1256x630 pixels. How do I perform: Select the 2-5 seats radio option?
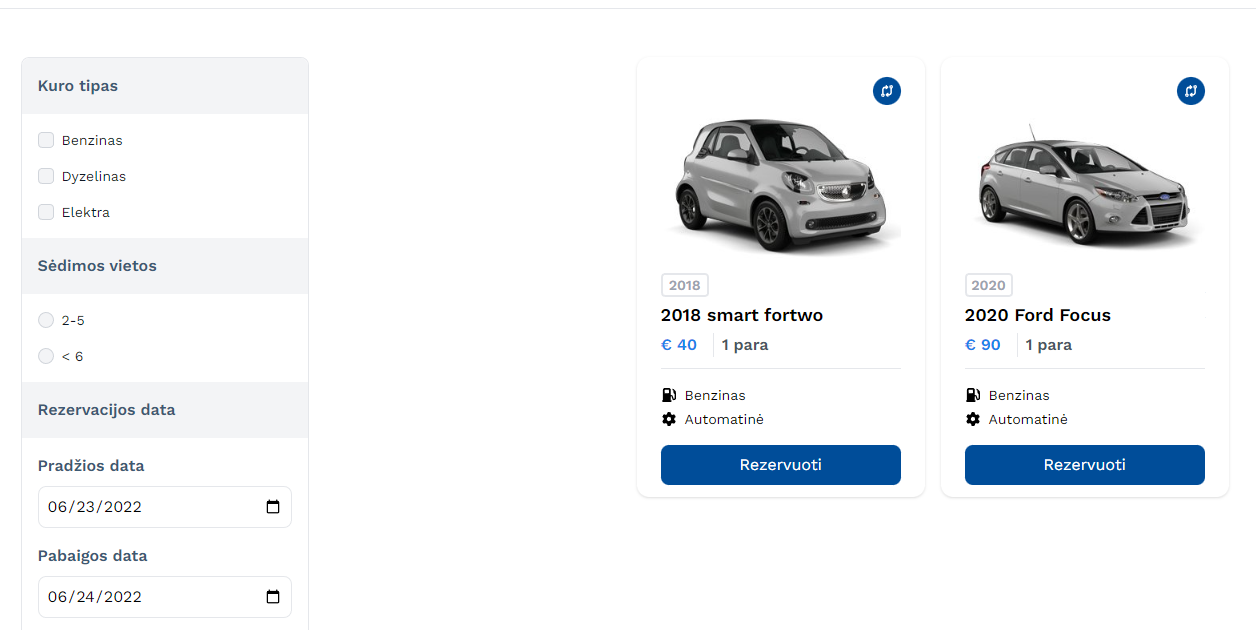46,320
